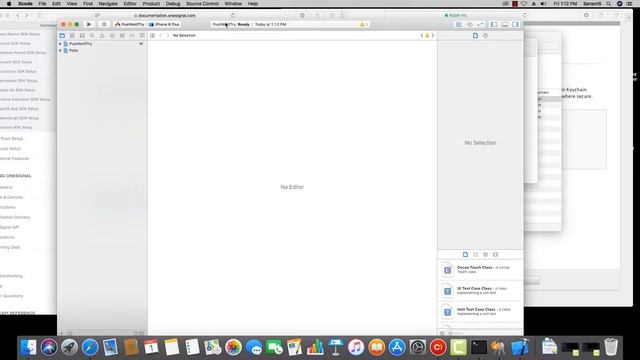The height and width of the screenshot is (360, 640).
Task: Open the Source Control navigator
Action: tap(72, 36)
